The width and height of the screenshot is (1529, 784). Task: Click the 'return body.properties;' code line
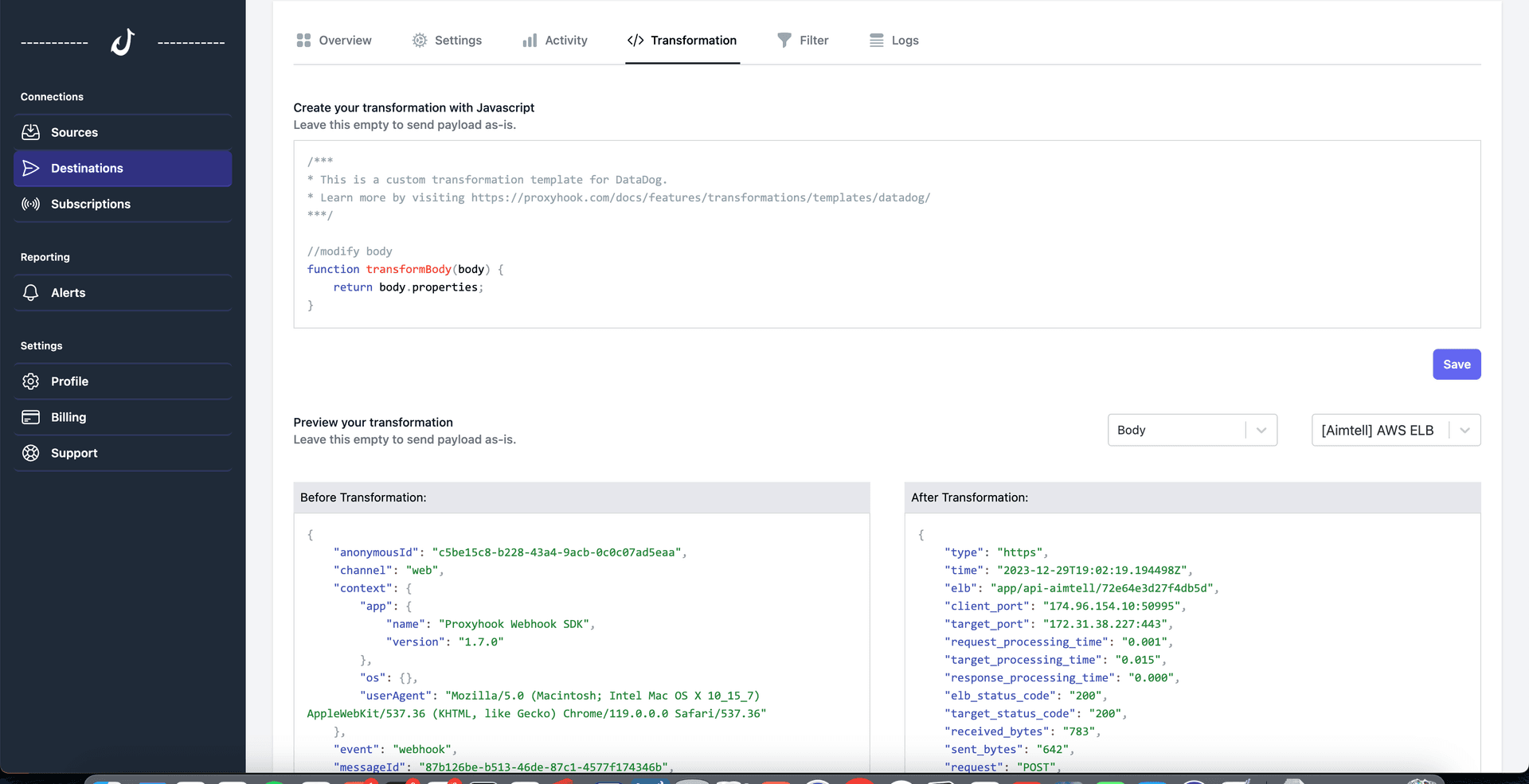tap(409, 287)
